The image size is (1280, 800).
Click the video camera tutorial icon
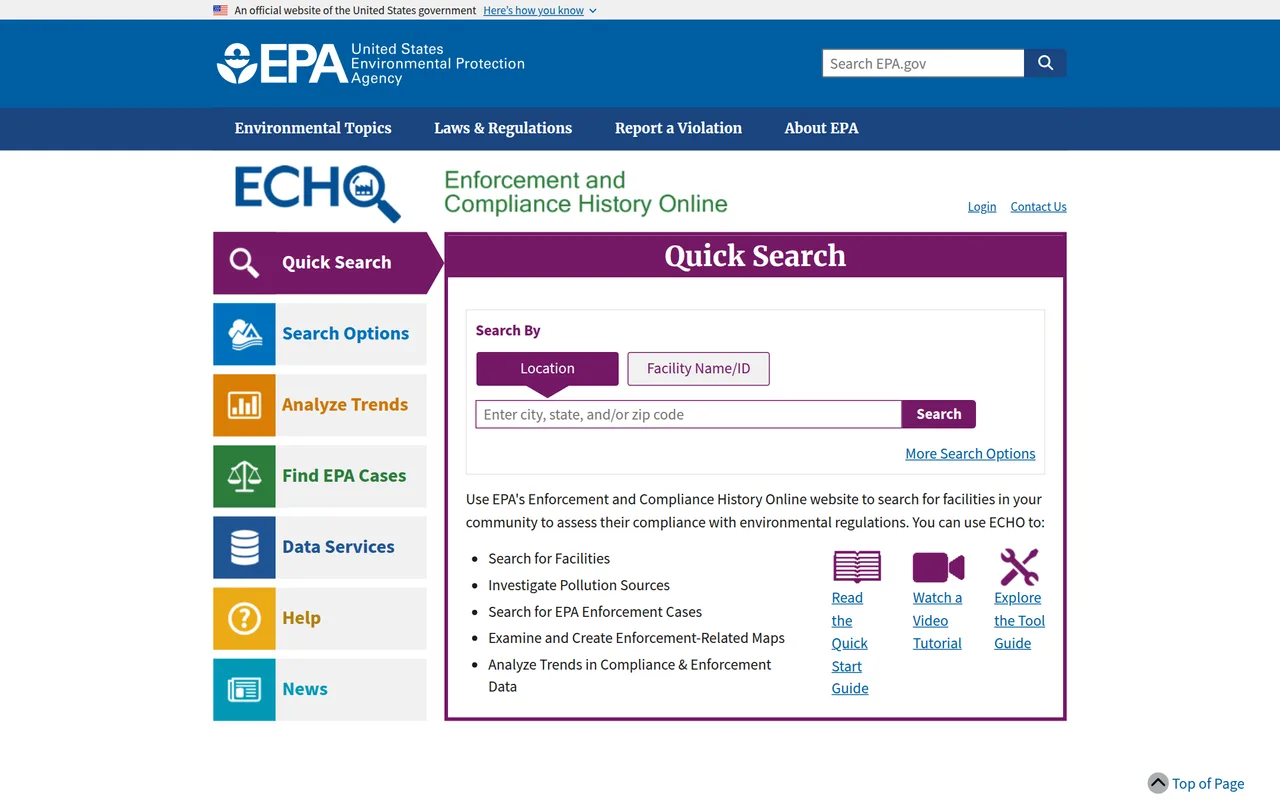[938, 567]
